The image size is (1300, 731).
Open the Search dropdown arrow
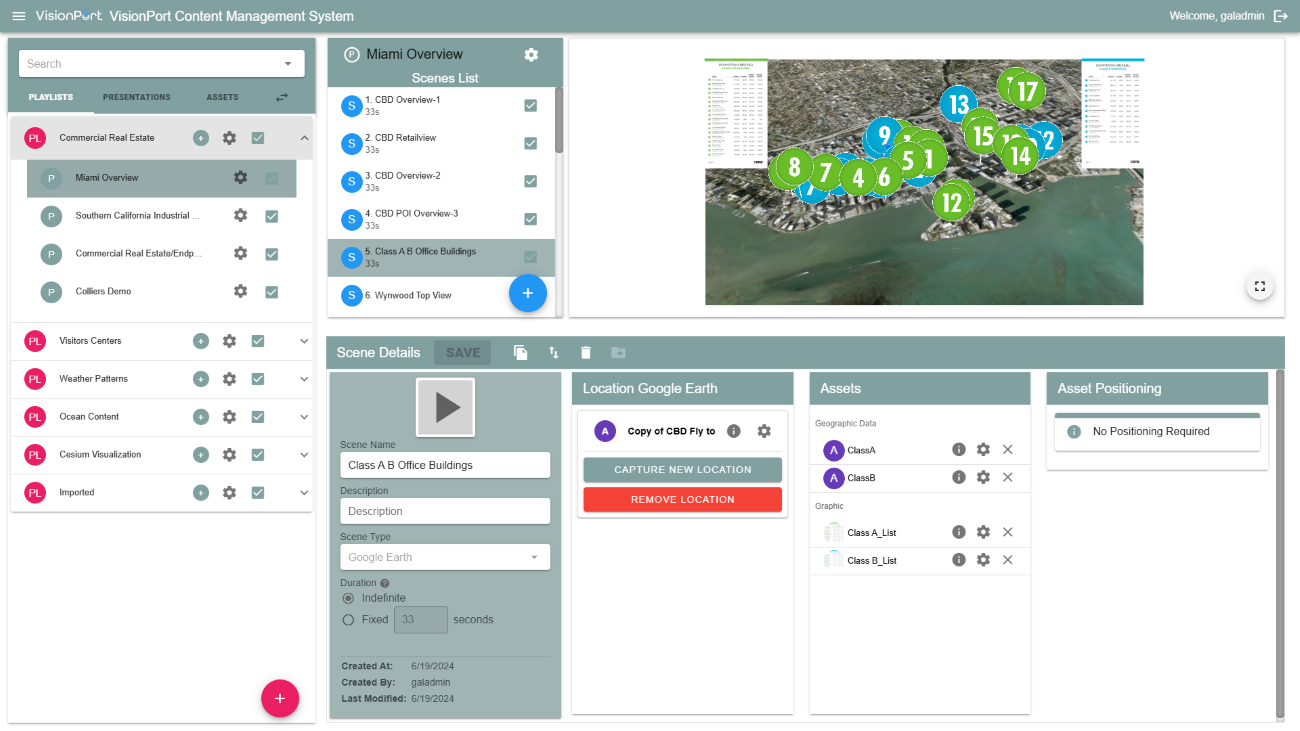pyautogui.click(x=289, y=64)
